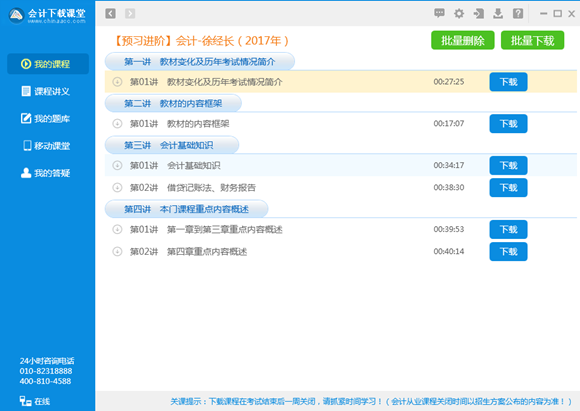The image size is (580, 411).
Task: Click 24小时咨询电话 label
Action: pos(47,361)
